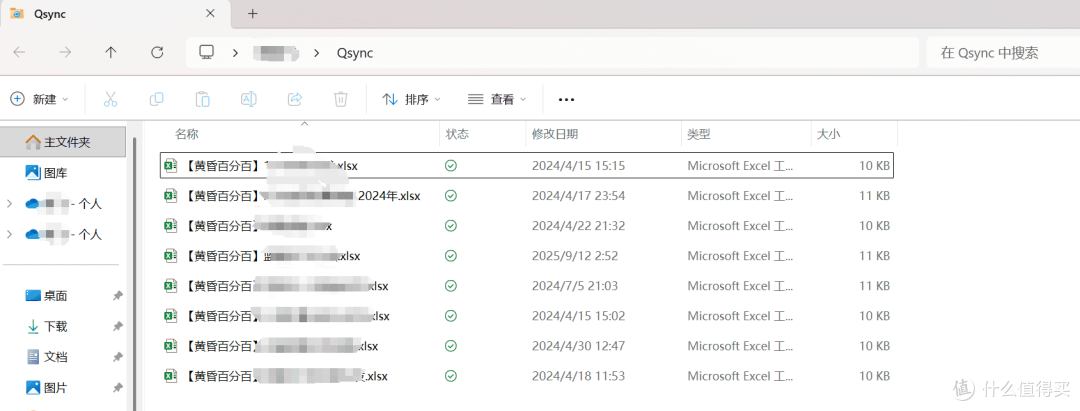The image size is (1080, 411).
Task: Open 下载 in quick access
Action: [x=56, y=326]
